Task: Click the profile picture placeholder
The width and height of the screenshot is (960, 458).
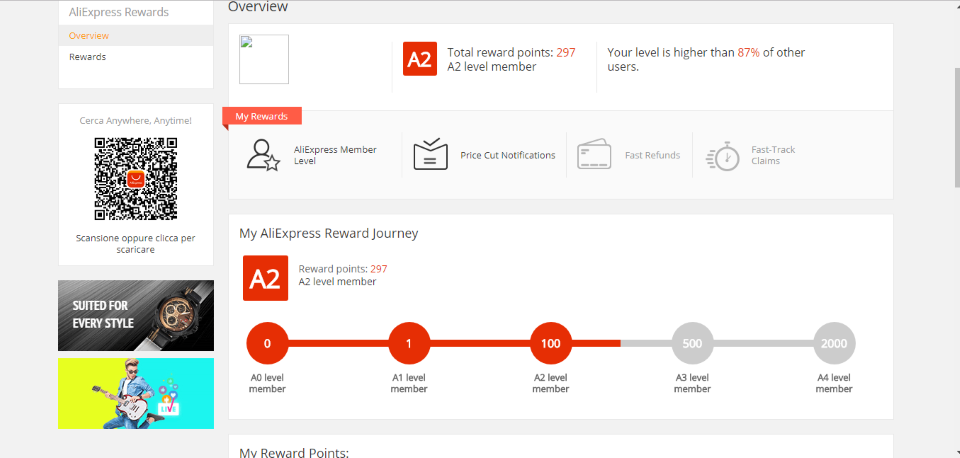Action: tap(264, 60)
